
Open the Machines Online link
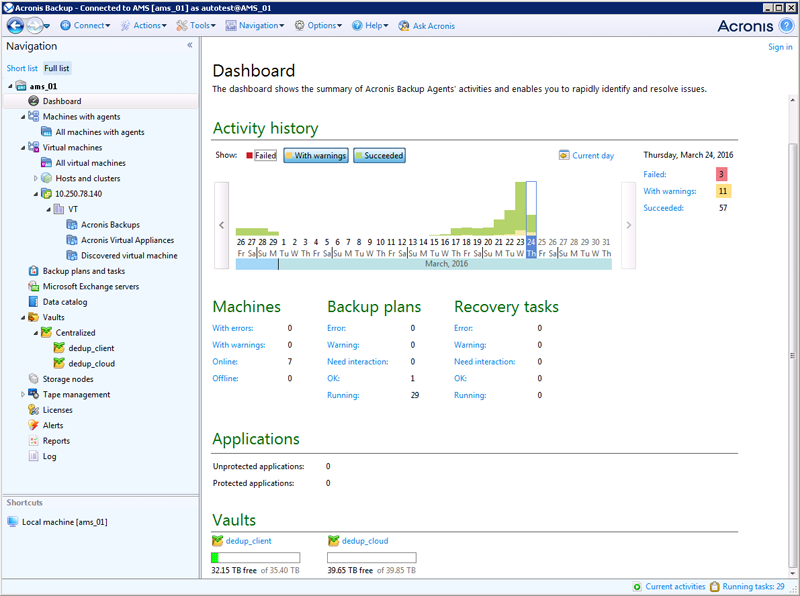tap(225, 362)
